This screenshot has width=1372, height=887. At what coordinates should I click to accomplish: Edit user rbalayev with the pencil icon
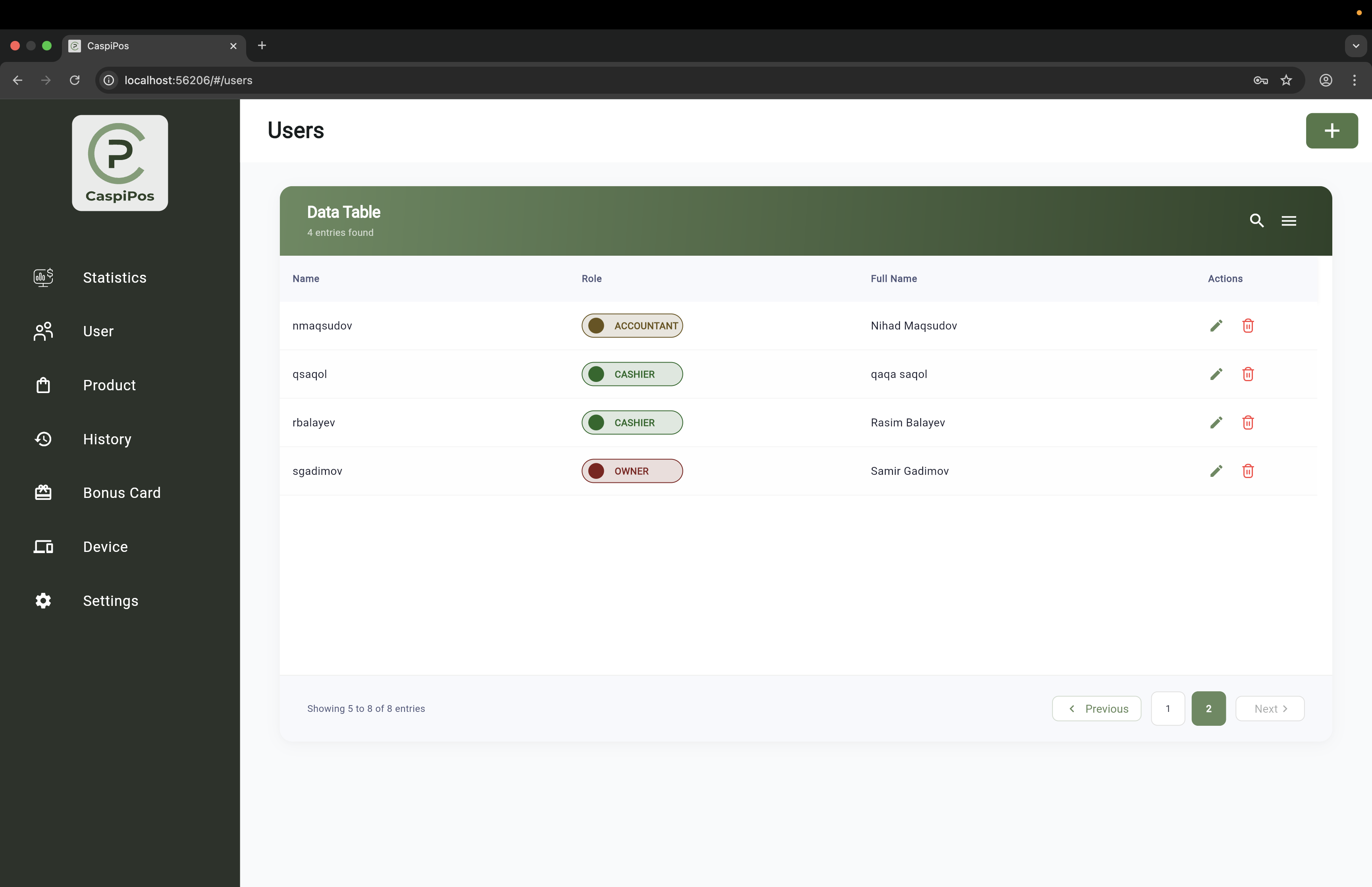[1216, 423]
